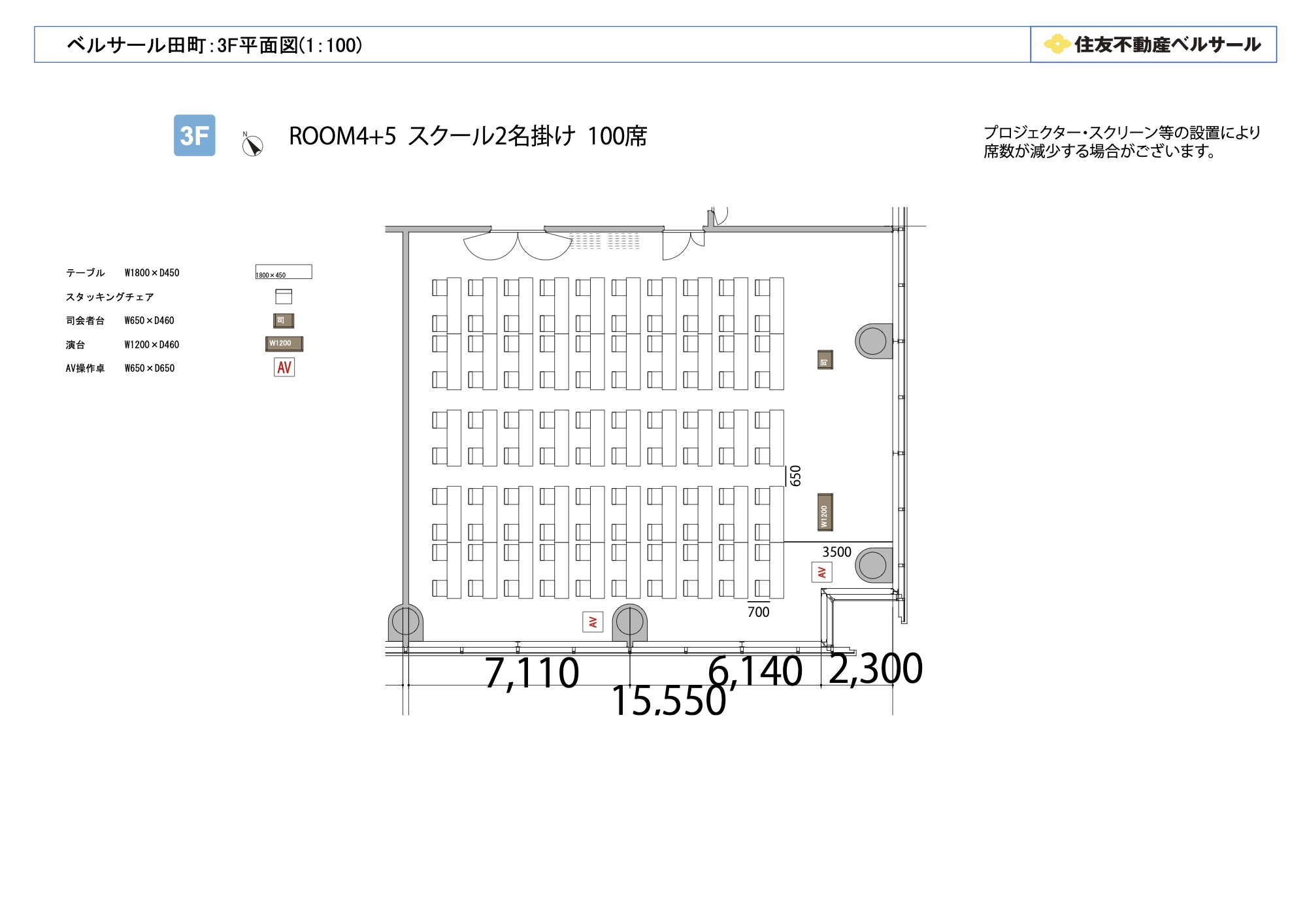Viewport: 1307px width, 924px height.
Task: Click the round pillar beside the MC stand
Action: pyautogui.click(x=874, y=341)
